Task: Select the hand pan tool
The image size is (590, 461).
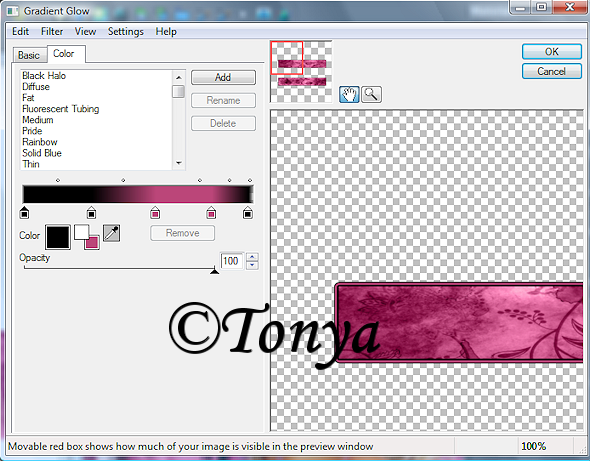Action: [349, 94]
